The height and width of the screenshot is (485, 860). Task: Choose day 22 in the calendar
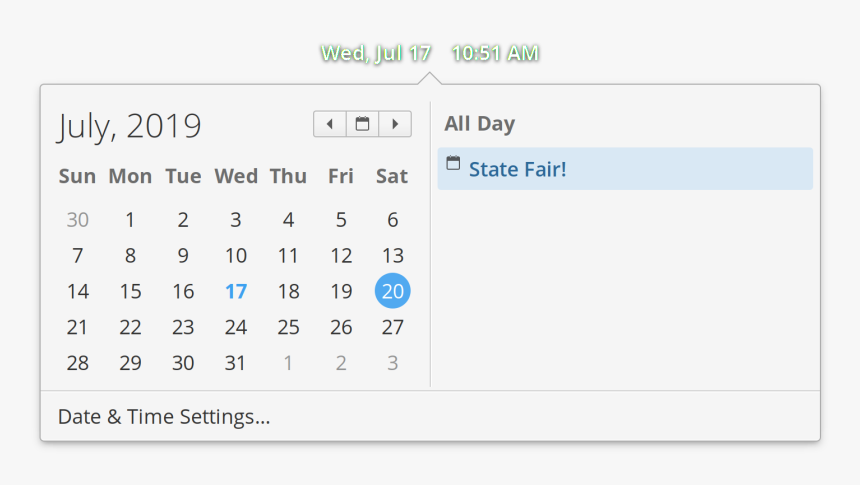(130, 327)
